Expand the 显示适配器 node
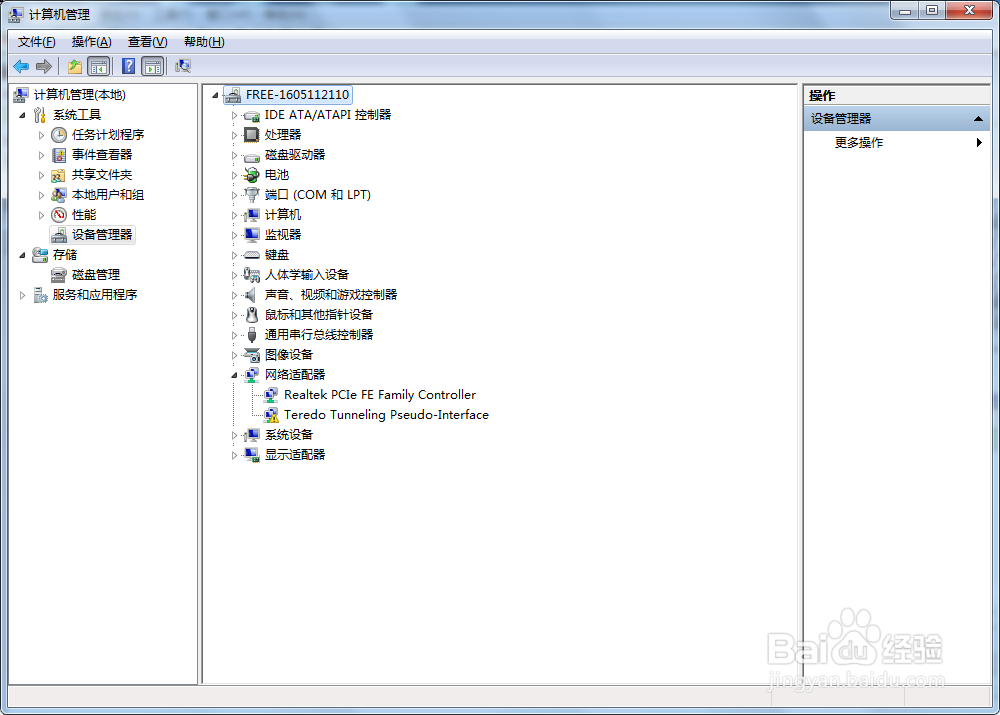1000x715 pixels. 234,455
